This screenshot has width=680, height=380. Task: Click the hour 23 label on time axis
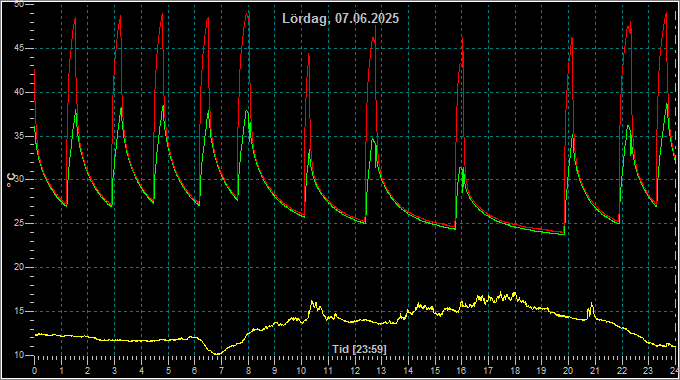point(648,371)
